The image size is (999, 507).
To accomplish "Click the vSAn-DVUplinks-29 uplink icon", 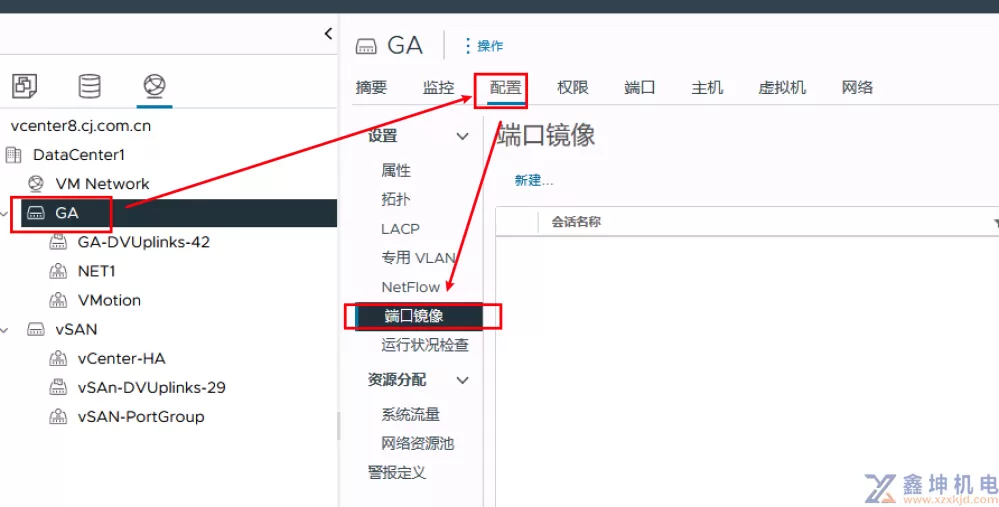I will pyautogui.click(x=58, y=387).
